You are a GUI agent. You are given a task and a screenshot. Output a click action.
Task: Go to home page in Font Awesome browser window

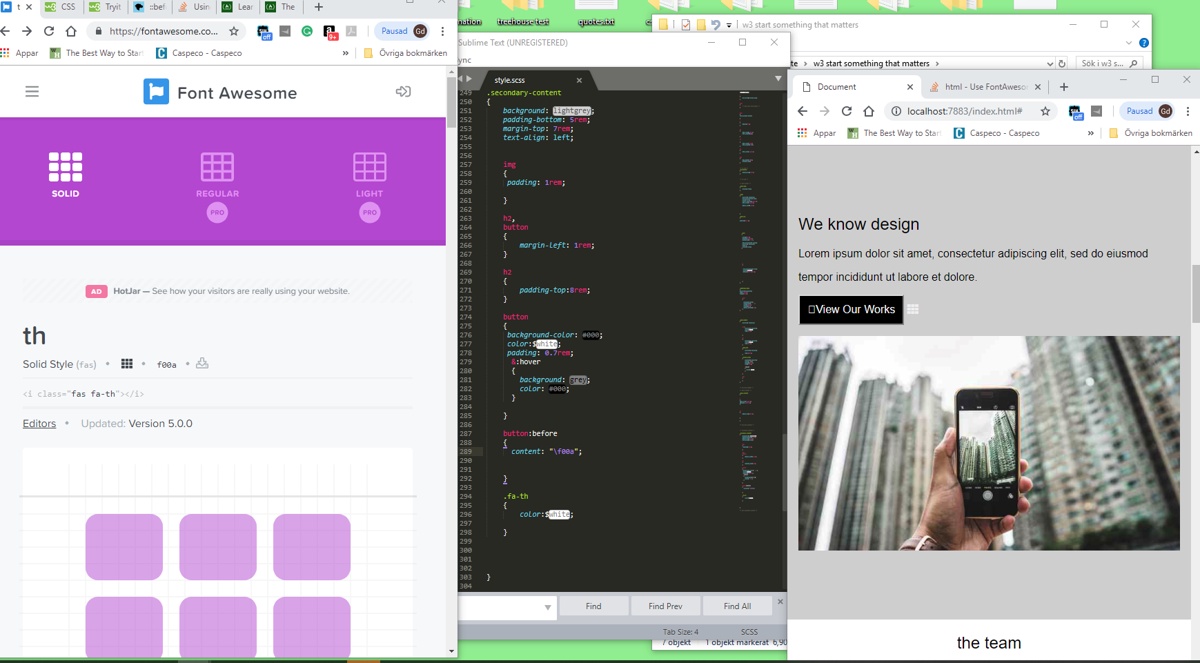point(71,31)
